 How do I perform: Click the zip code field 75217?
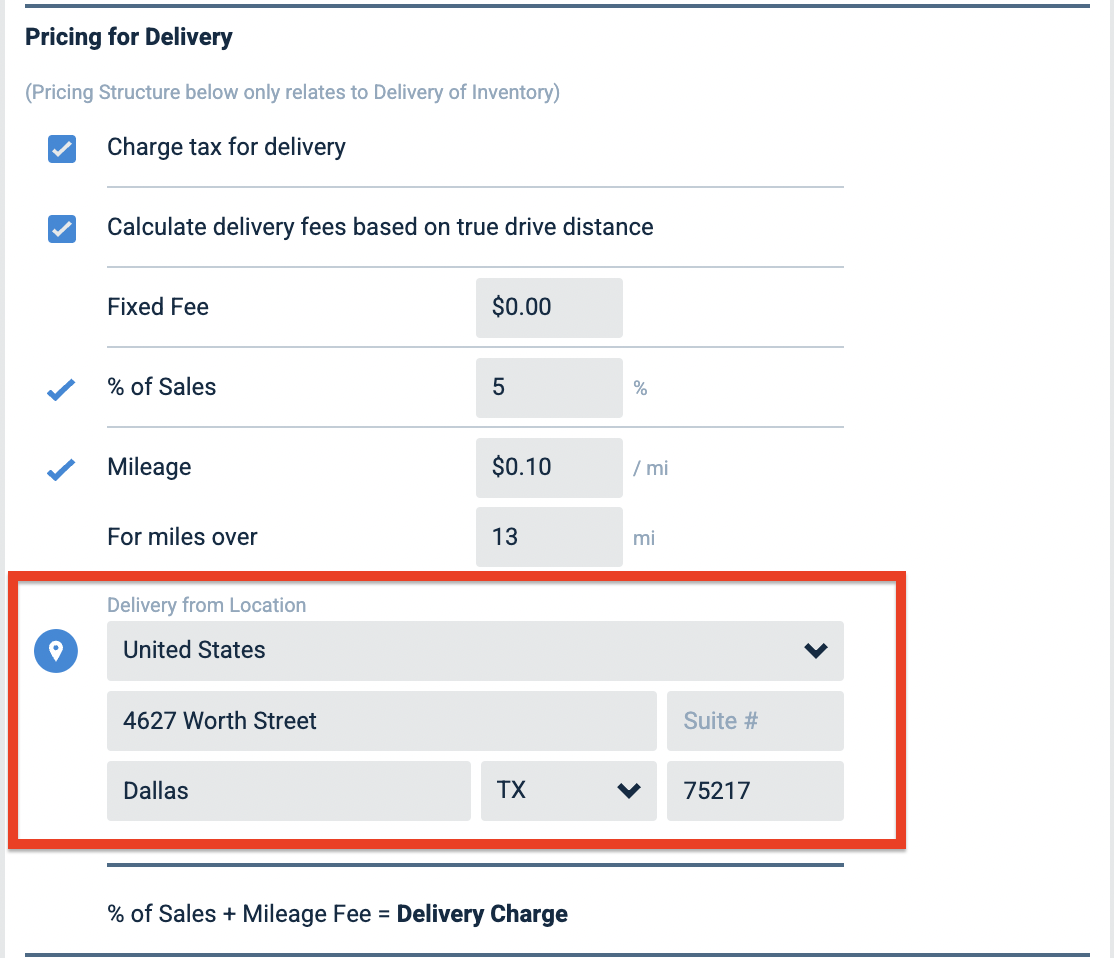click(755, 791)
